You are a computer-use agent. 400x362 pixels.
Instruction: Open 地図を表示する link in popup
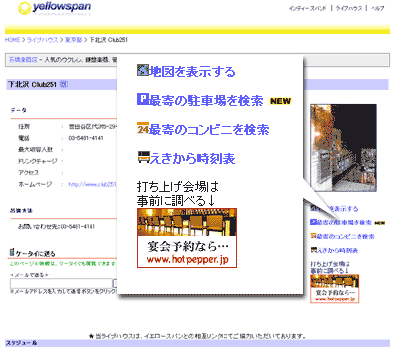point(192,71)
